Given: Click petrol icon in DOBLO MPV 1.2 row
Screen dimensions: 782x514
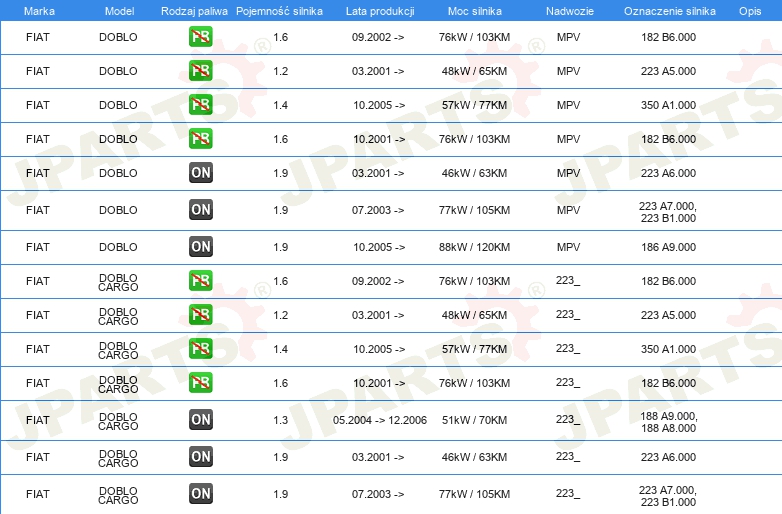Looking at the screenshot, I should (x=200, y=71).
